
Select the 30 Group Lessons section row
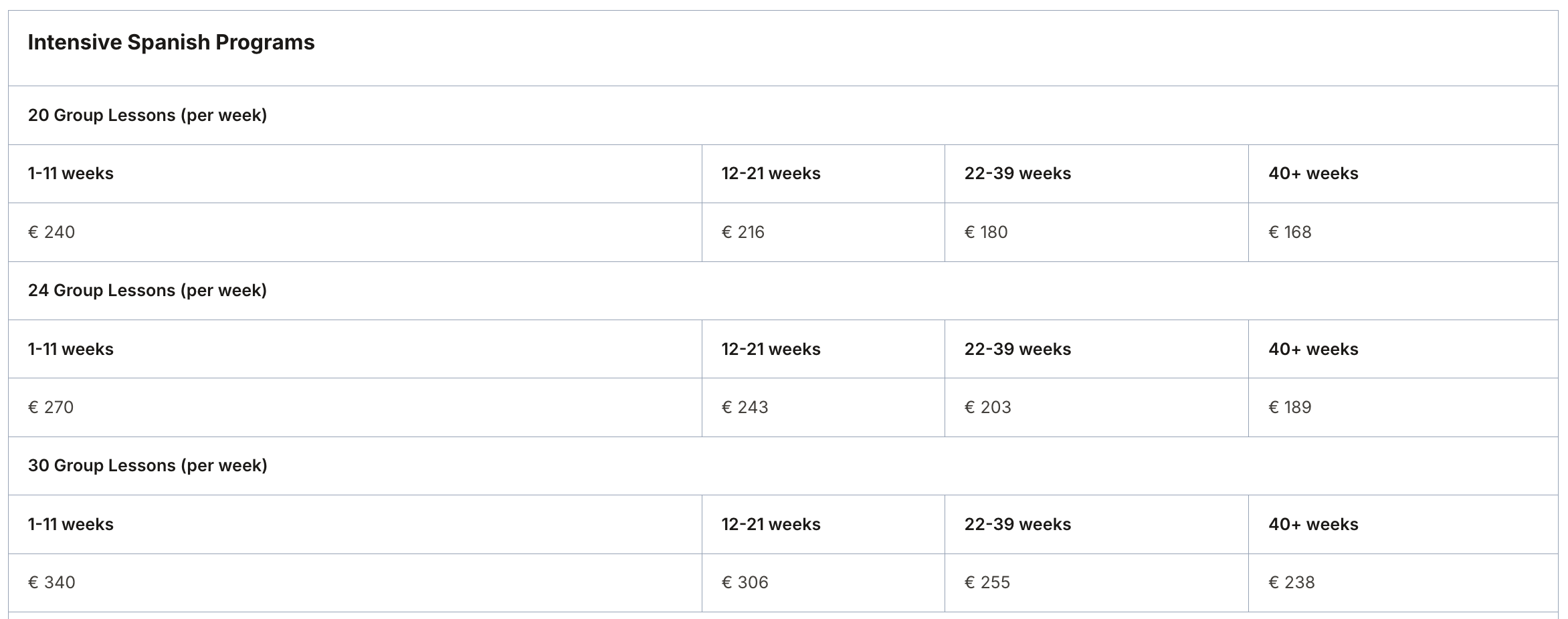click(147, 466)
